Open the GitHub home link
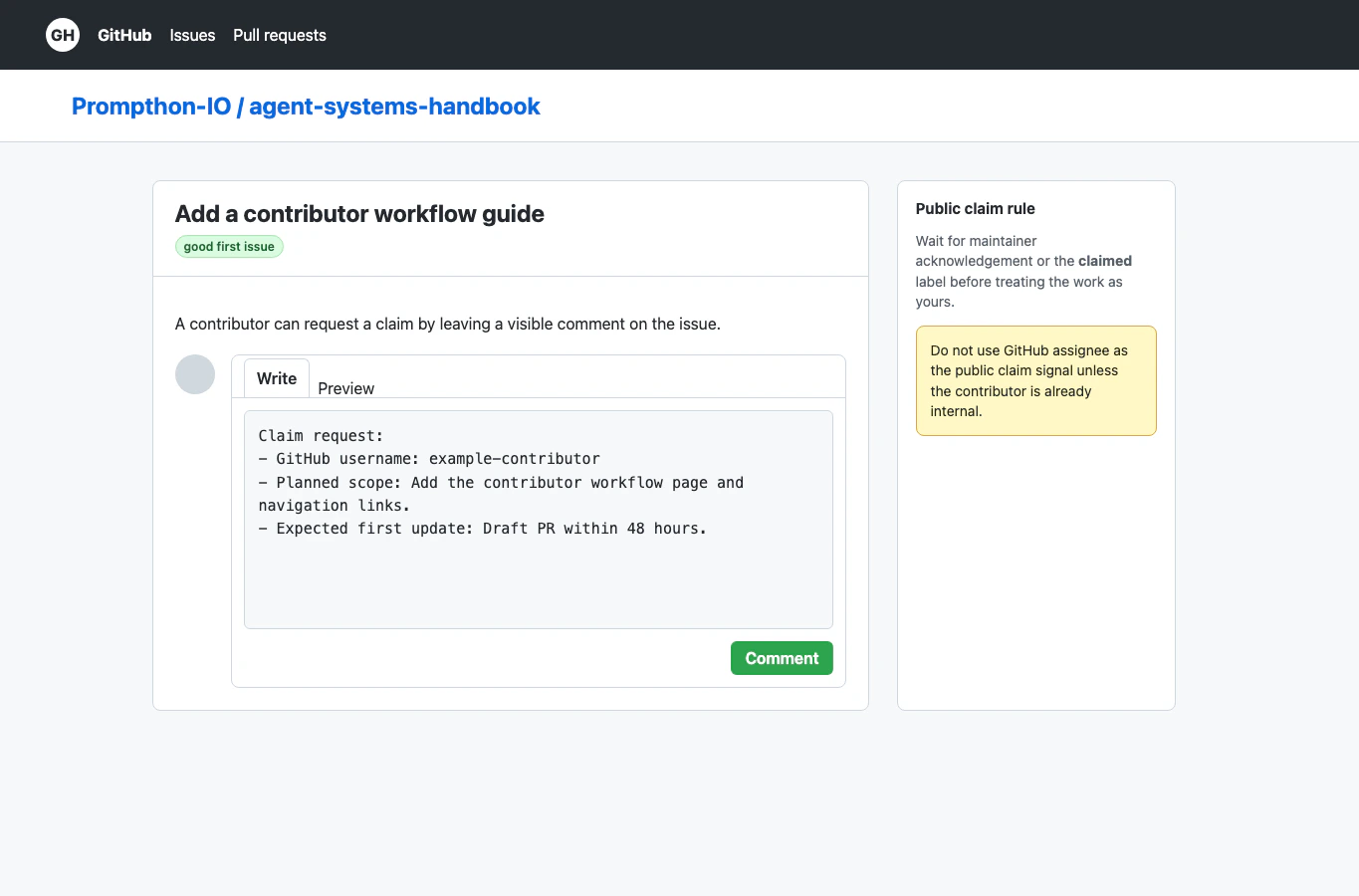 (x=124, y=35)
